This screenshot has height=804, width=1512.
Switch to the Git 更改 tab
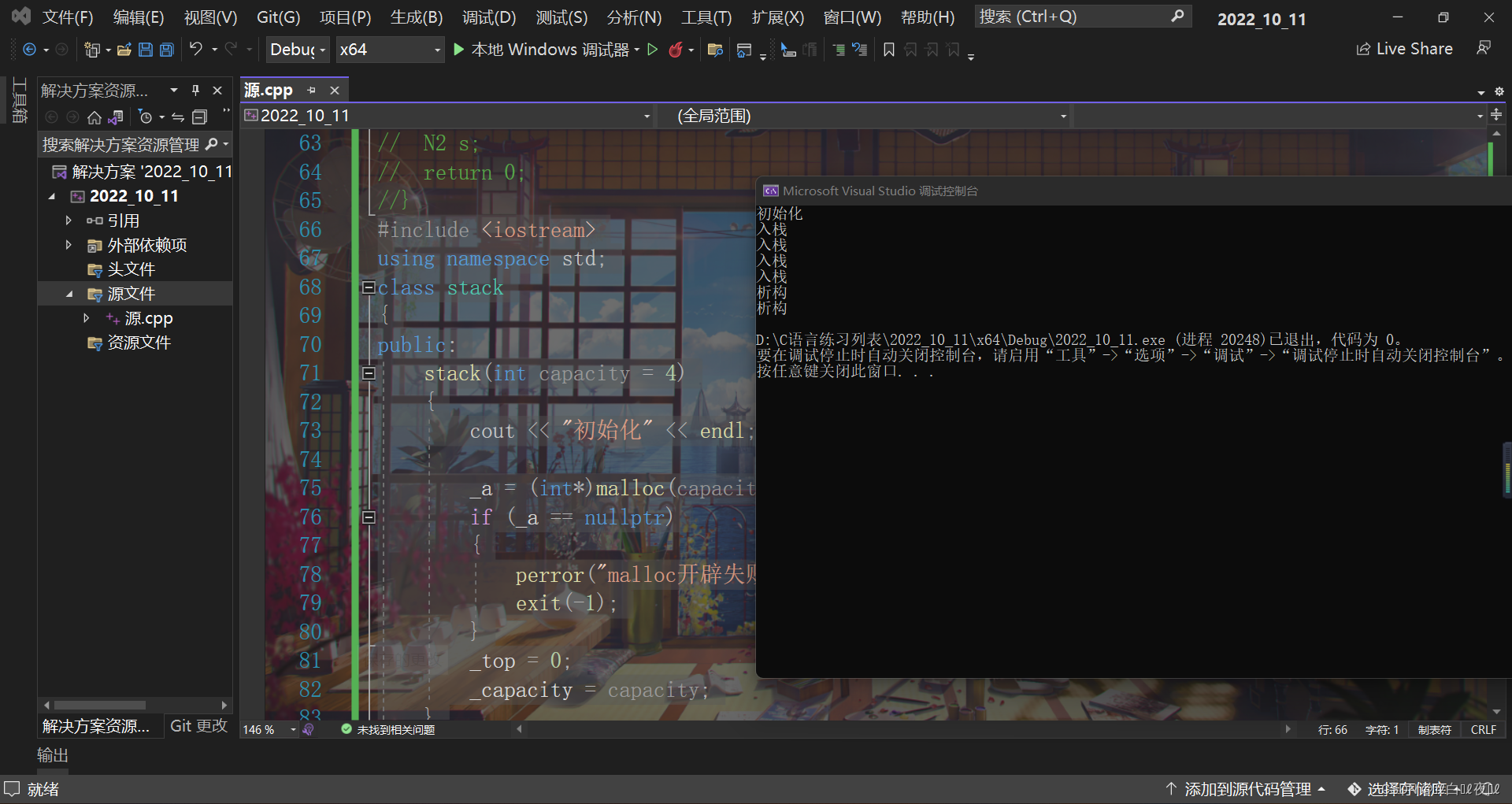(x=198, y=725)
